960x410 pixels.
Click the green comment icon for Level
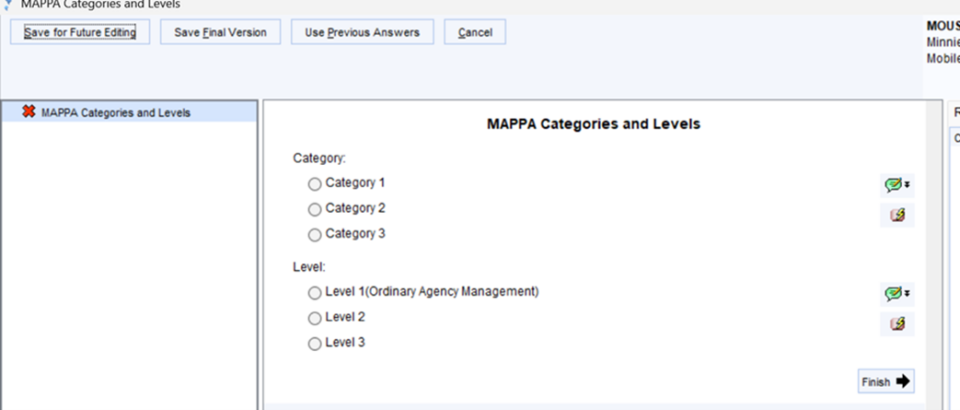pyautogui.click(x=892, y=294)
